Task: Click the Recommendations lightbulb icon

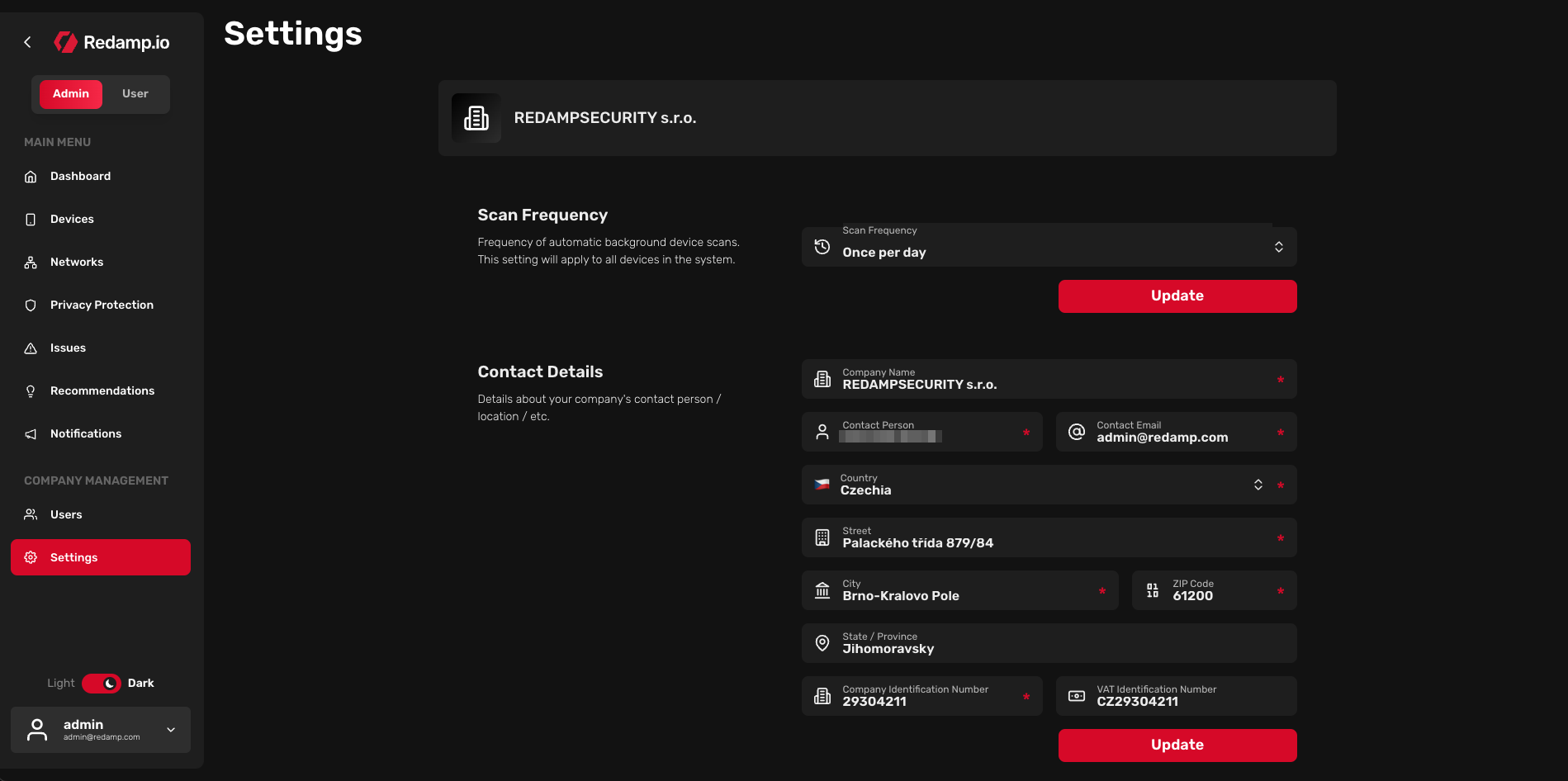Action: click(31, 391)
